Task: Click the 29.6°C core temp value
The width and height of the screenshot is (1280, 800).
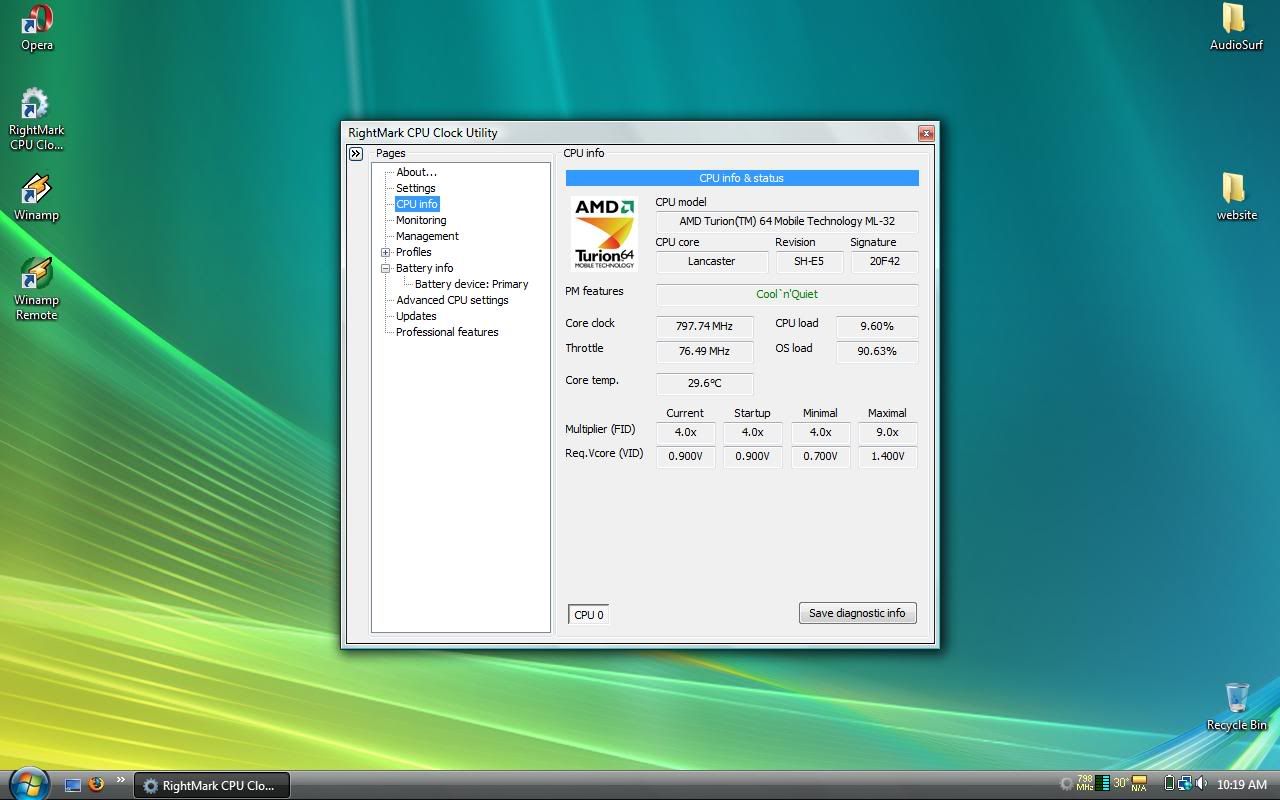Action: tap(704, 383)
